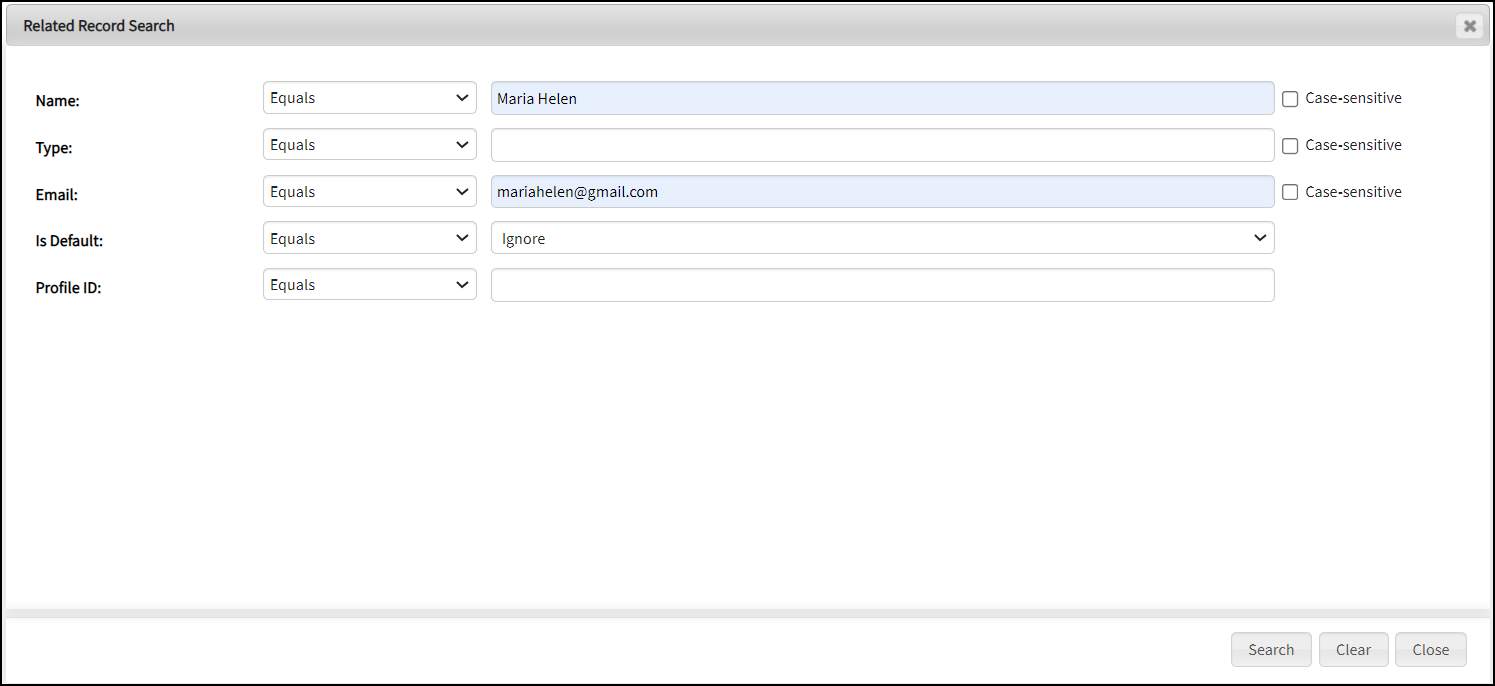Close the Related Record Search dialog

(x=1469, y=26)
